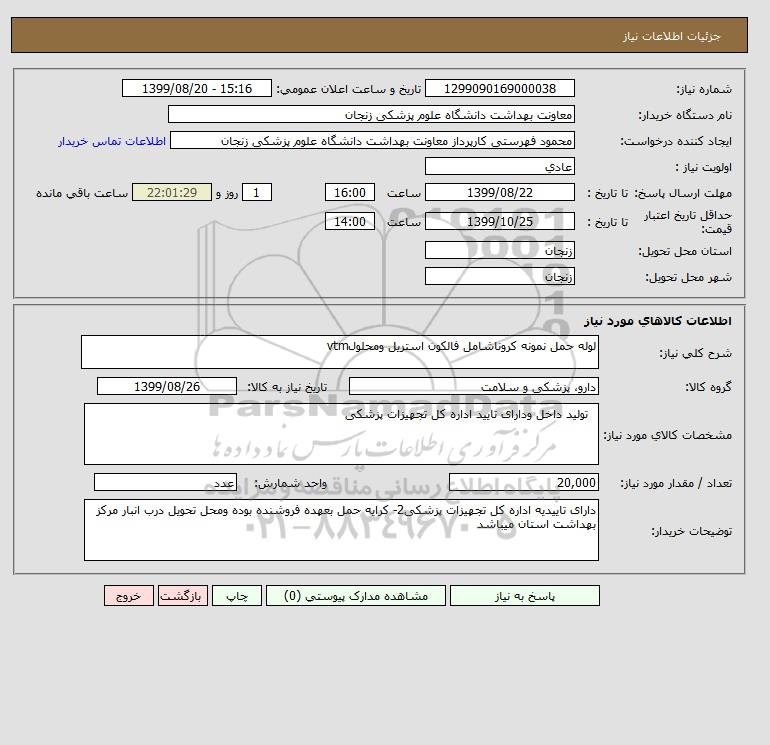The image size is (770, 745).
Task: Select the شماره نیاز field 1299090169000038
Action: (x=499, y=88)
